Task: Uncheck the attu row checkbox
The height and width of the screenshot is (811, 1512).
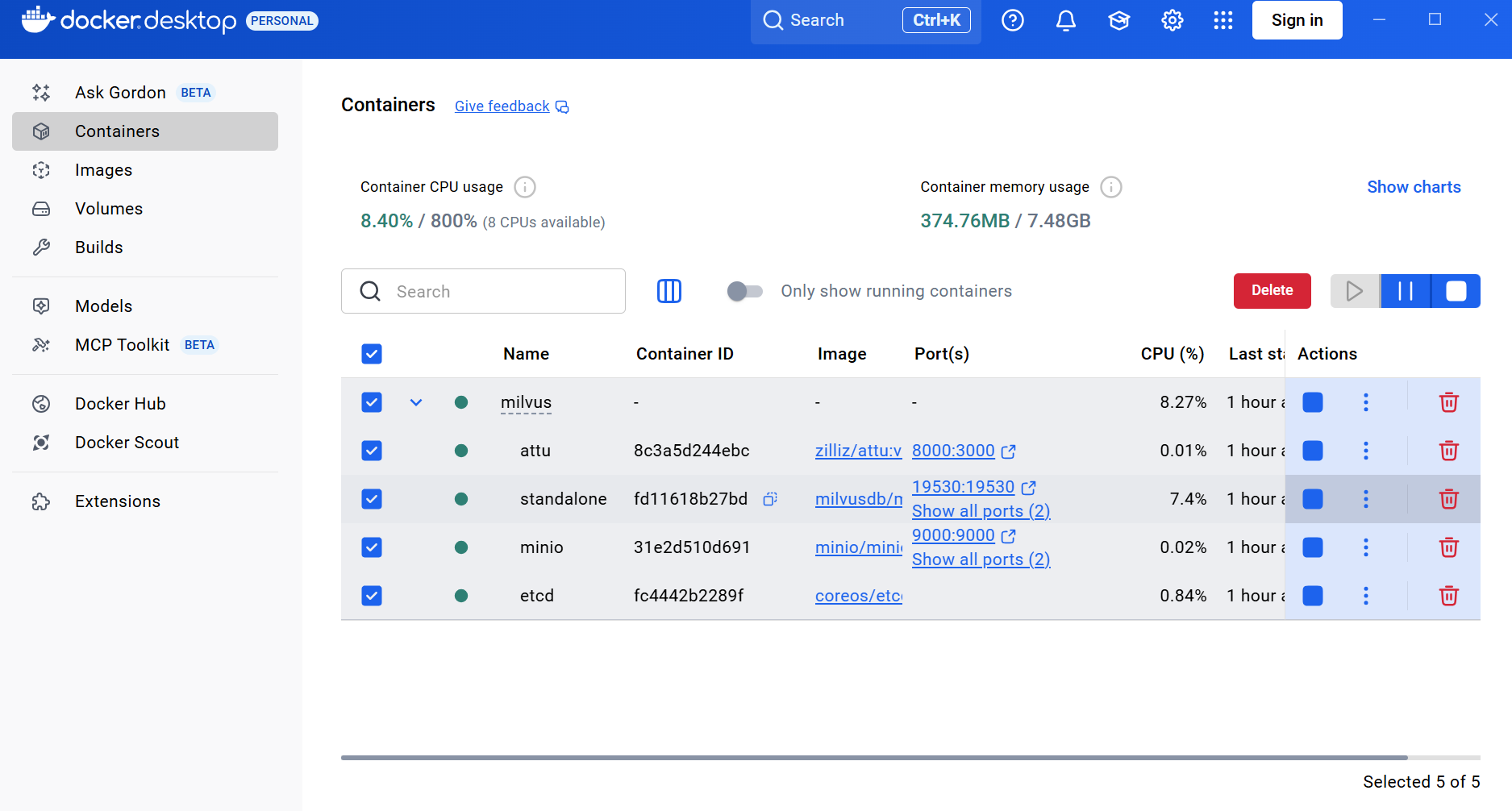Action: [372, 451]
